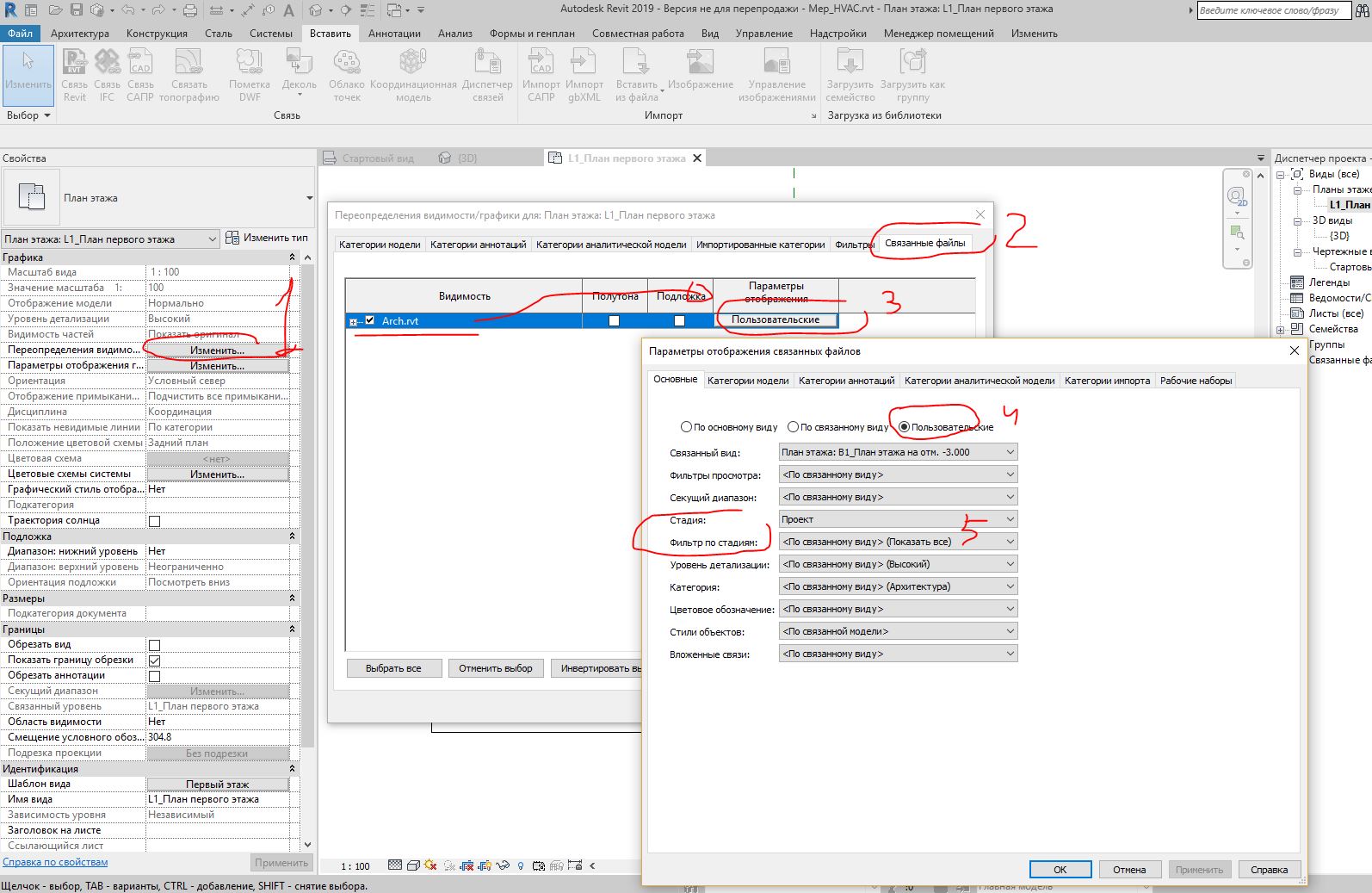Toggle Траектория солнца checkbox
Image resolution: width=1372 pixels, height=893 pixels.
pyautogui.click(x=155, y=521)
